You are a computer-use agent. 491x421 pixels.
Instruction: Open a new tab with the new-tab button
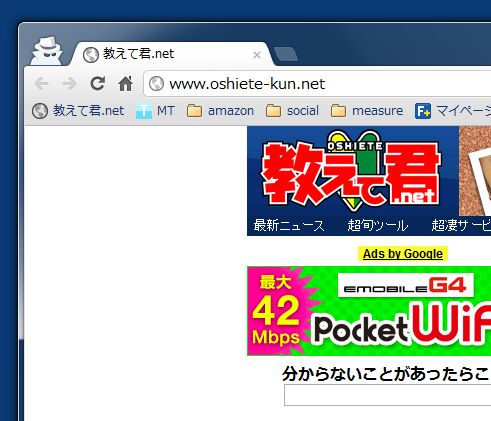(x=285, y=54)
